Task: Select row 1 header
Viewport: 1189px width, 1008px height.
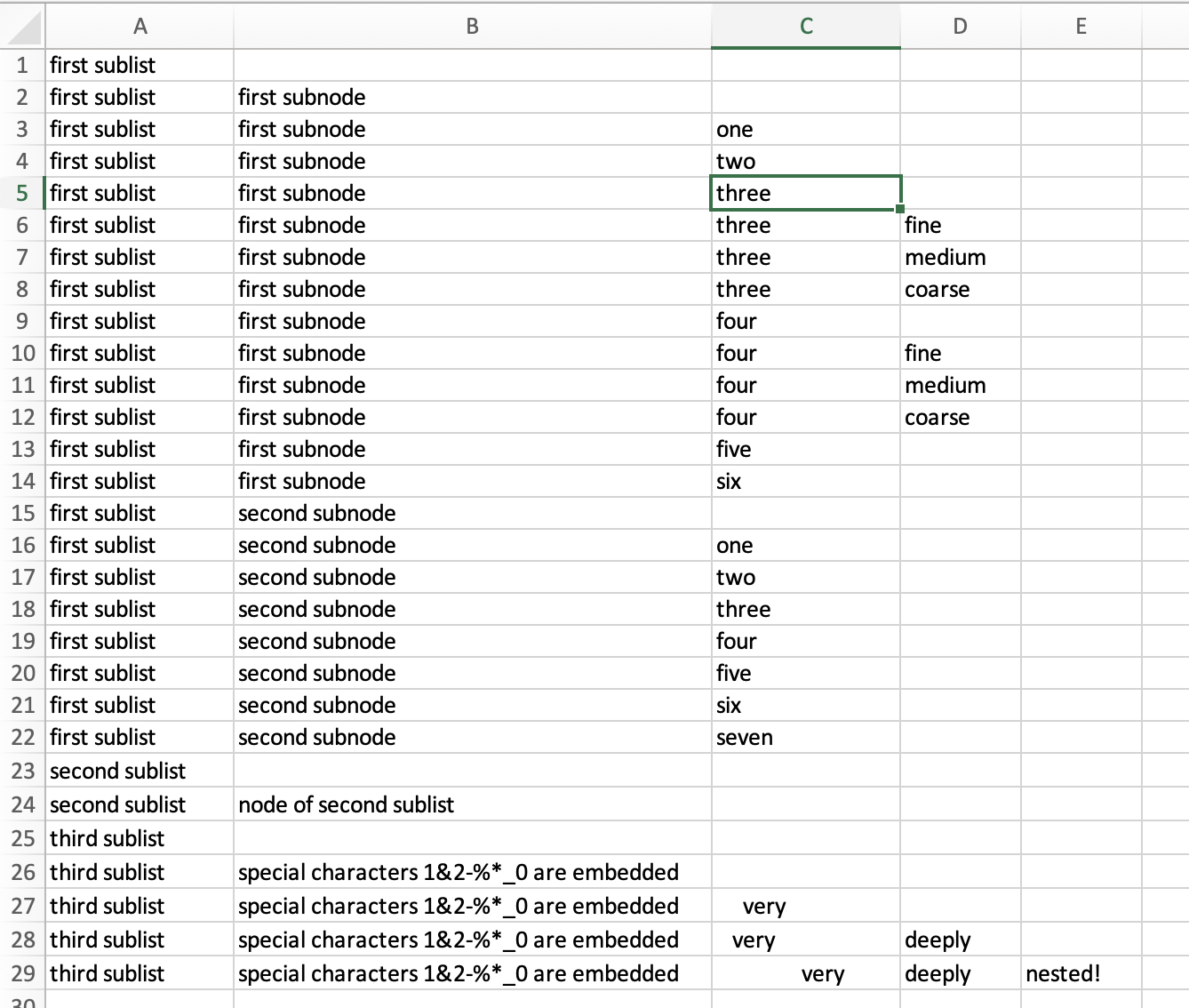Action: [22, 65]
